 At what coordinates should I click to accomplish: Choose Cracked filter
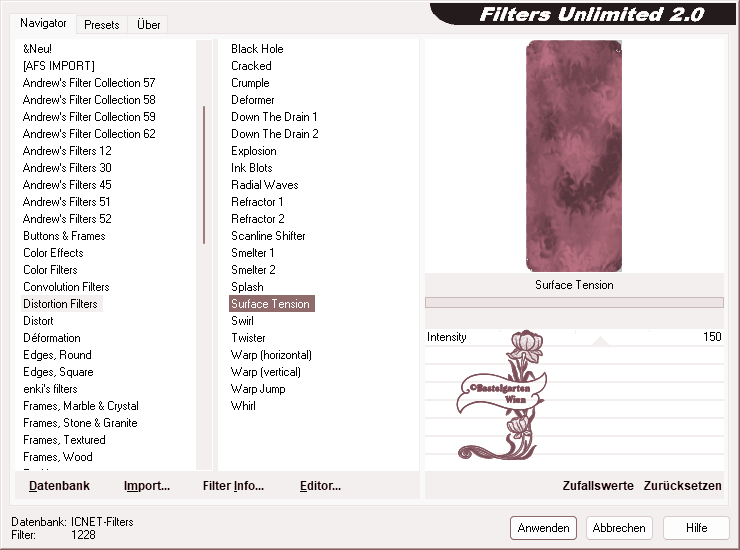251,66
